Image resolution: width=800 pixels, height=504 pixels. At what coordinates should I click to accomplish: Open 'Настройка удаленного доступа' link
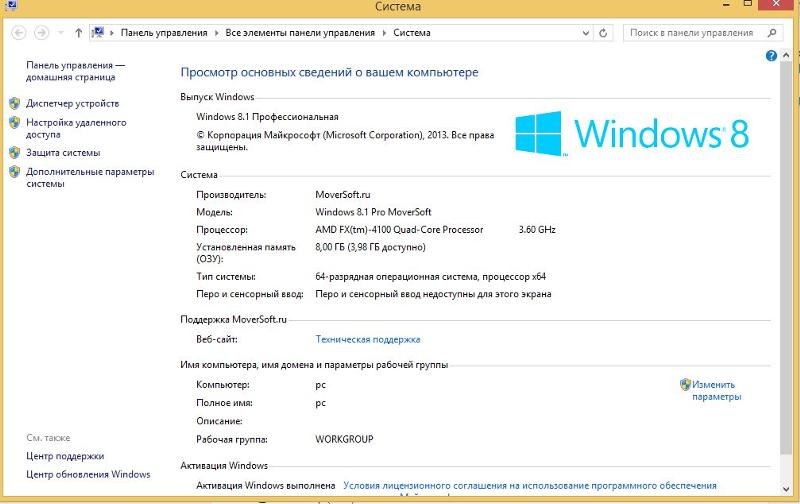(76, 129)
